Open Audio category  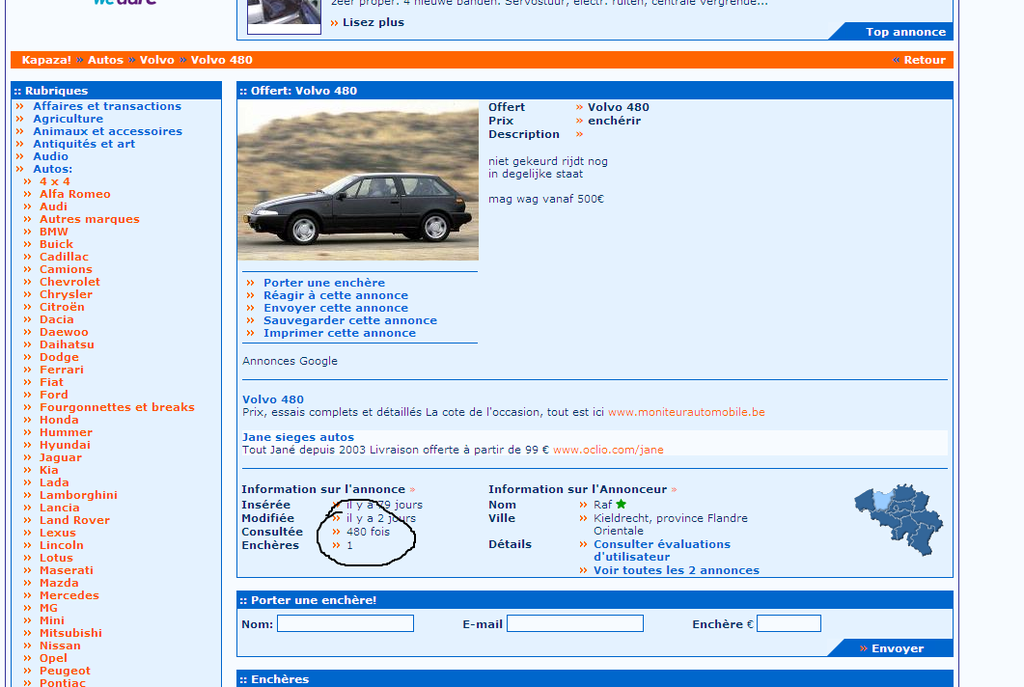[51, 156]
